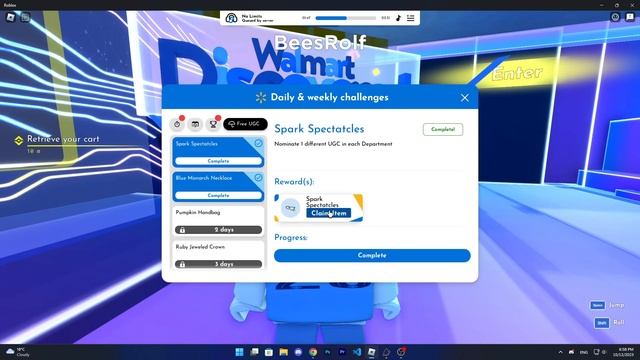Click the ENG language indicator
This screenshot has height=360, width=640.
click(x=584, y=352)
